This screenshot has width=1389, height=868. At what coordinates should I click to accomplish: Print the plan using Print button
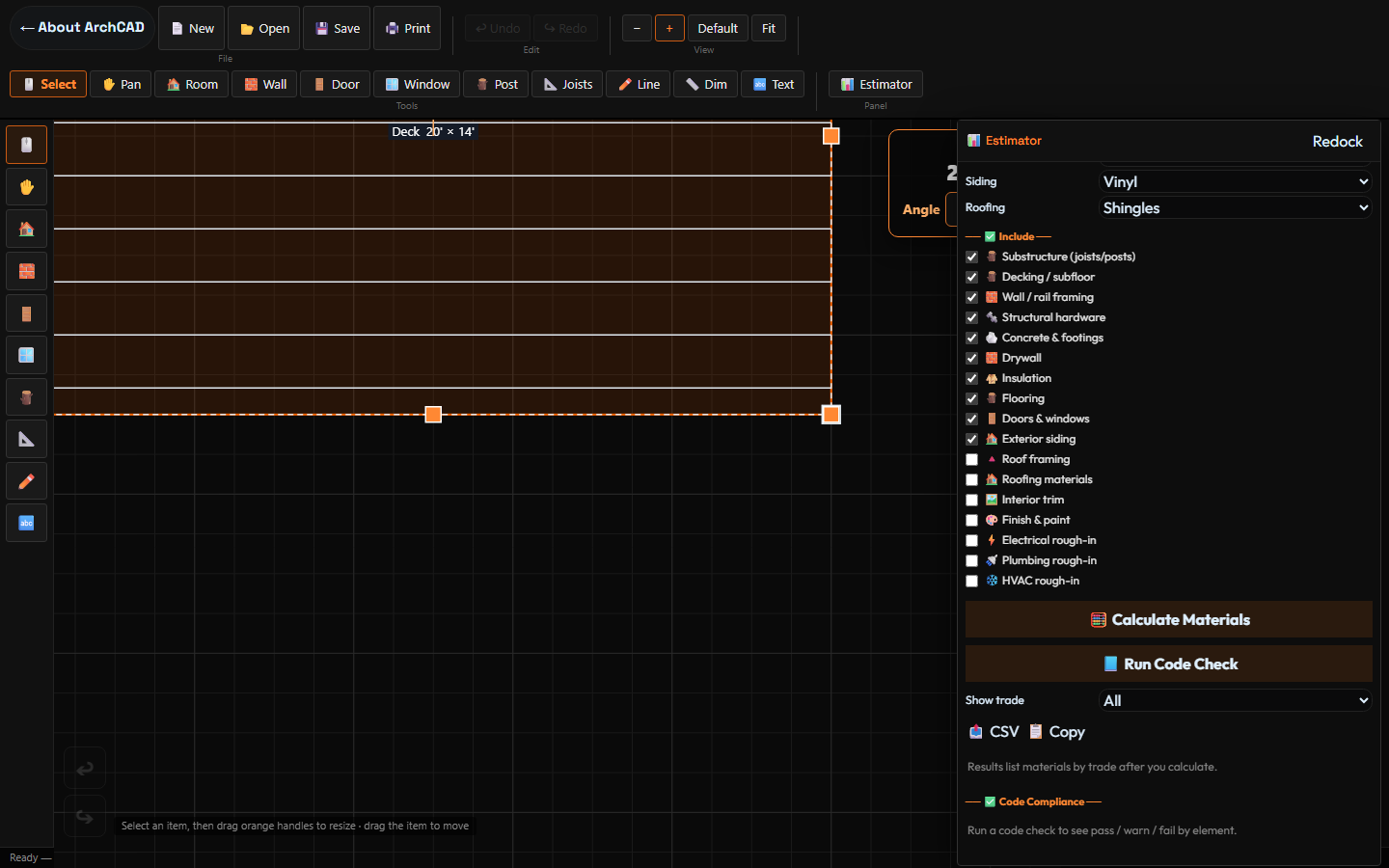pyautogui.click(x=407, y=28)
